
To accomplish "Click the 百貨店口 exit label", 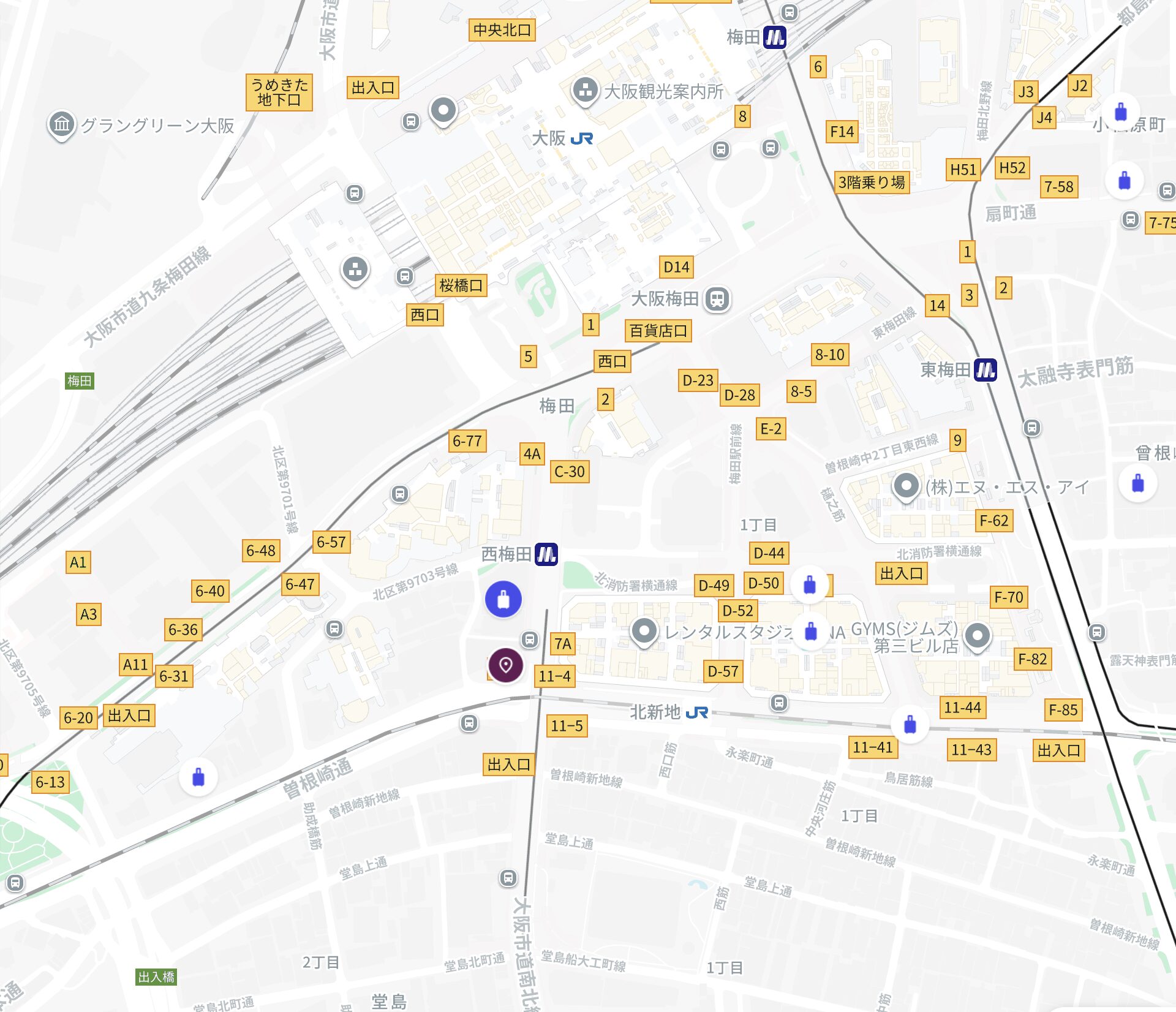I will click(658, 331).
